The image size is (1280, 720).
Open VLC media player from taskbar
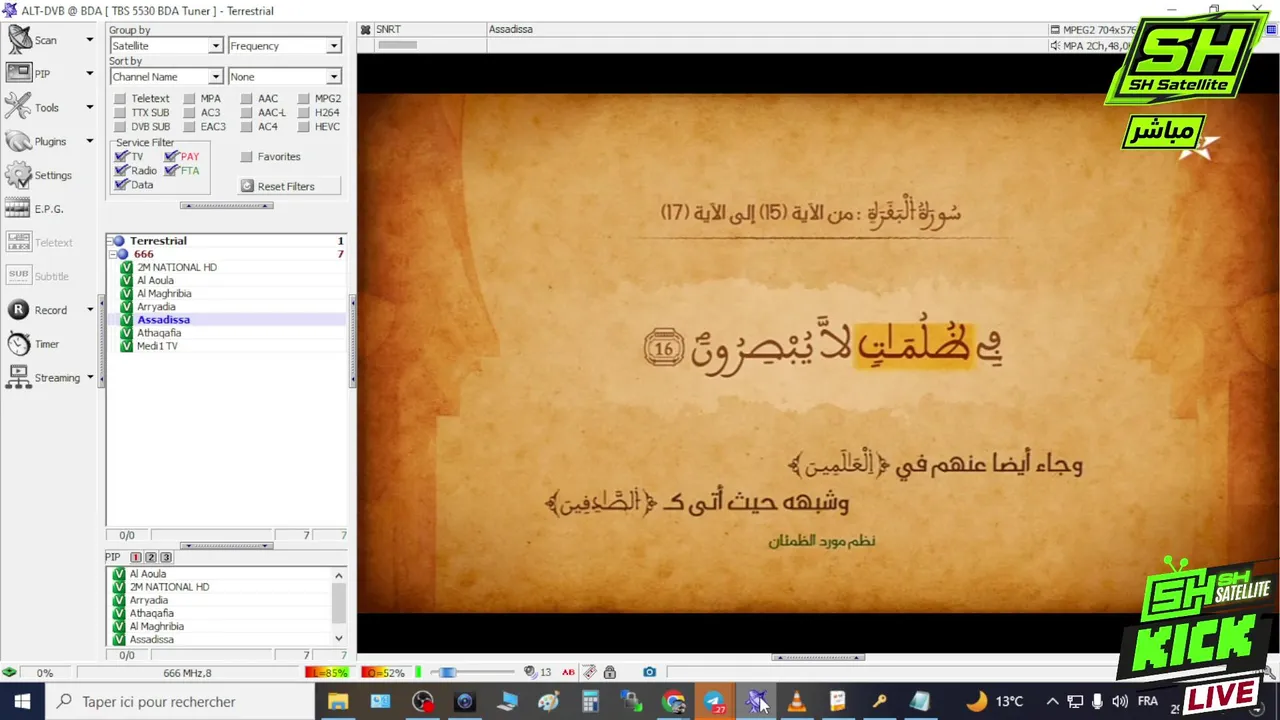click(x=796, y=702)
